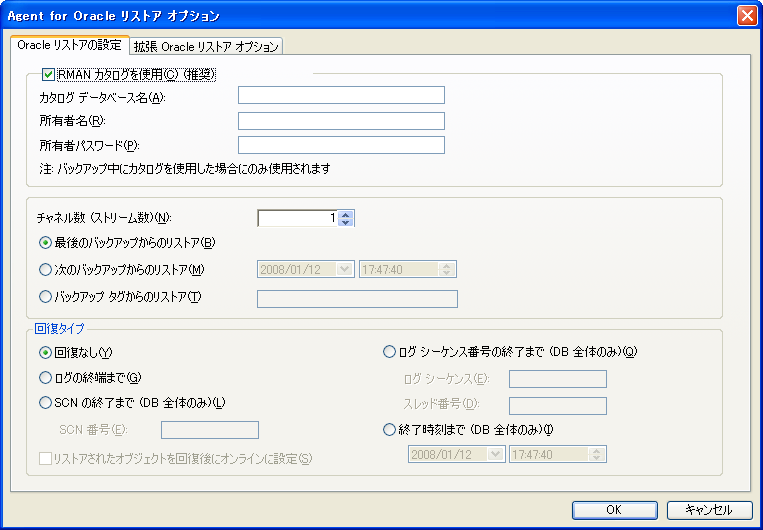Toggle リストアされたオブジェクトを回復後にオンラインに設定 checkbox
Screen dimensions: 763x530
point(45,458)
